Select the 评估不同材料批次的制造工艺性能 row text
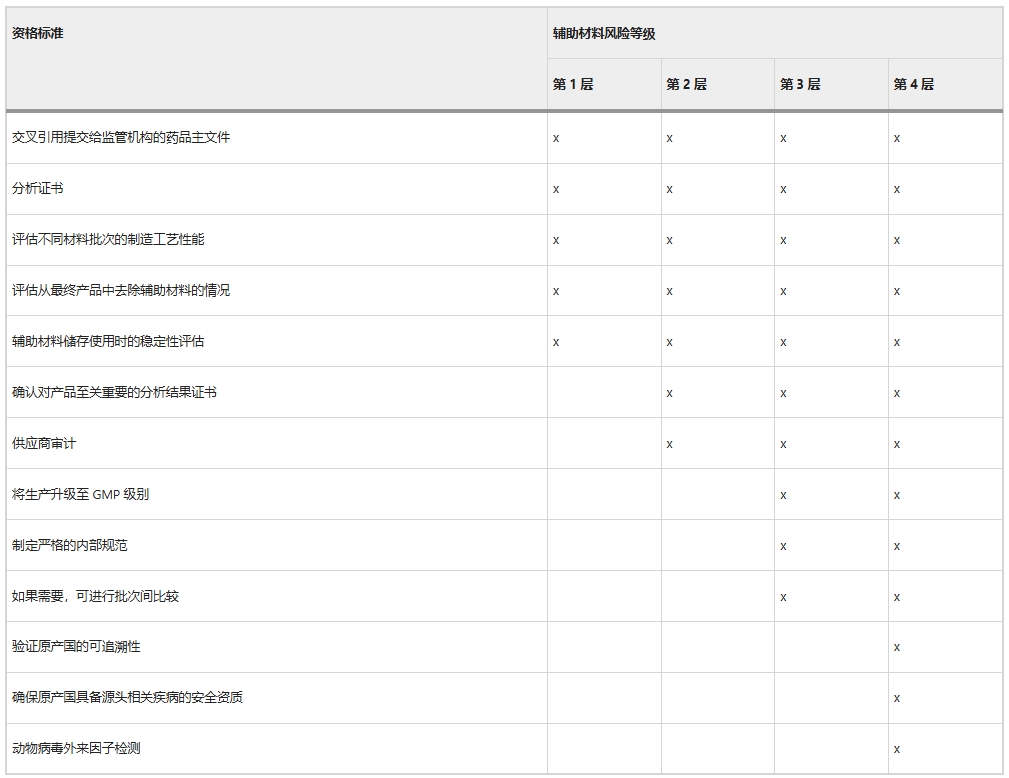This screenshot has width=1009, height=778. pyautogui.click(x=108, y=239)
